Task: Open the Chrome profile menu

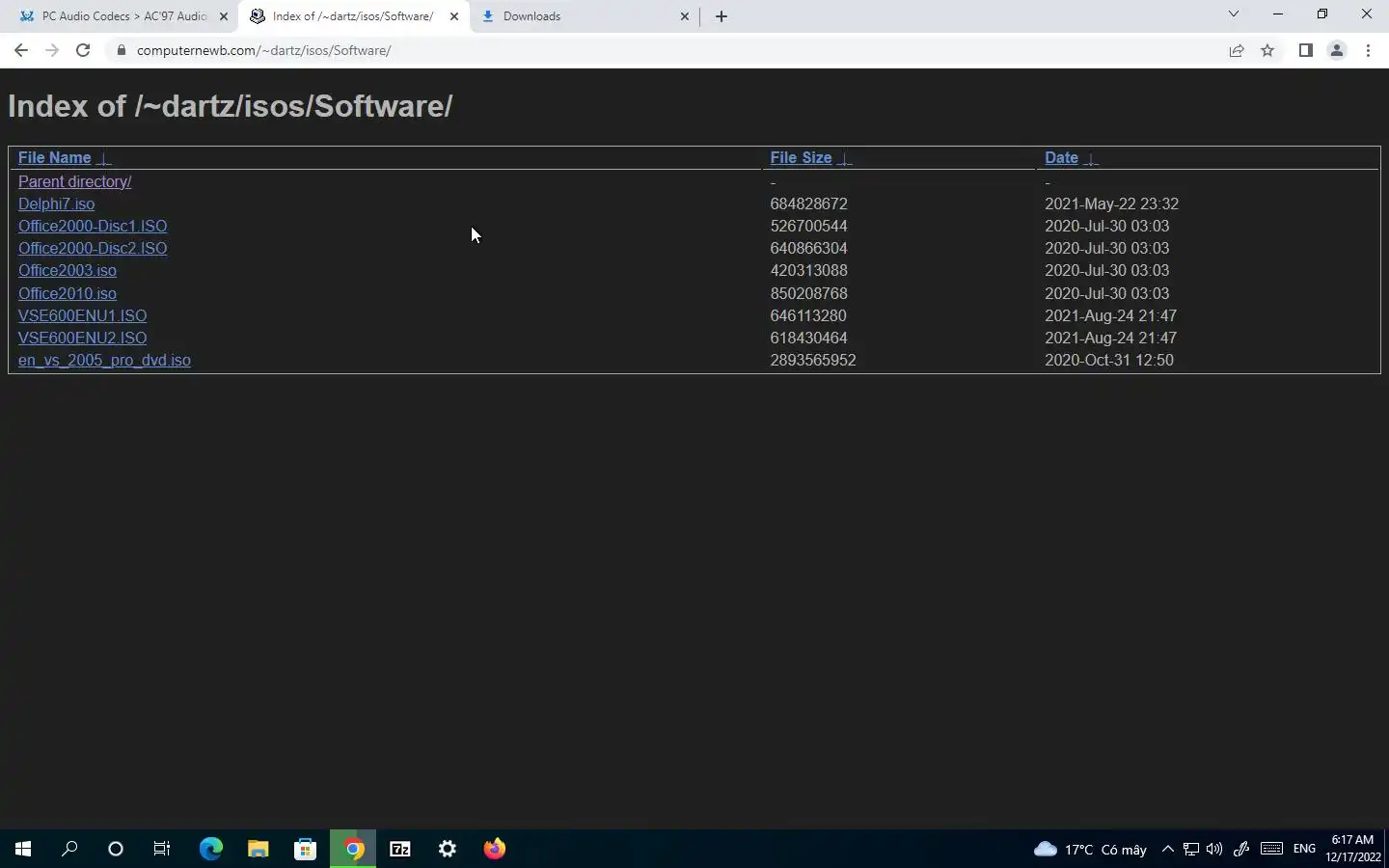Action: click(x=1337, y=50)
